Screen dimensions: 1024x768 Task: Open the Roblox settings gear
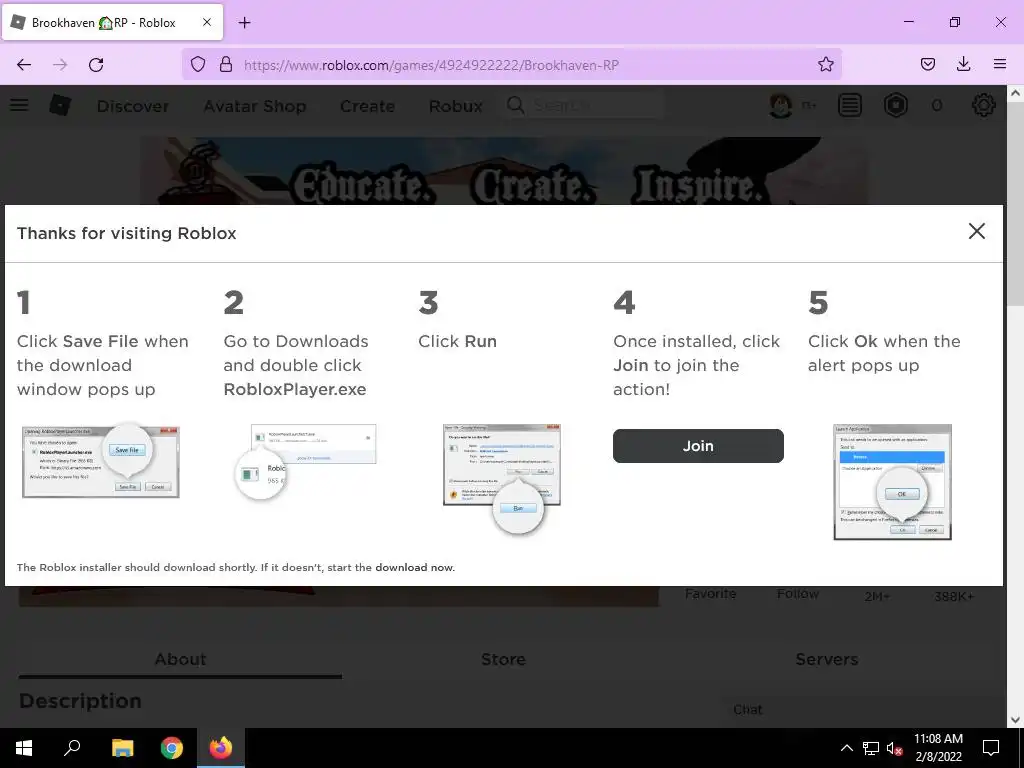point(984,105)
